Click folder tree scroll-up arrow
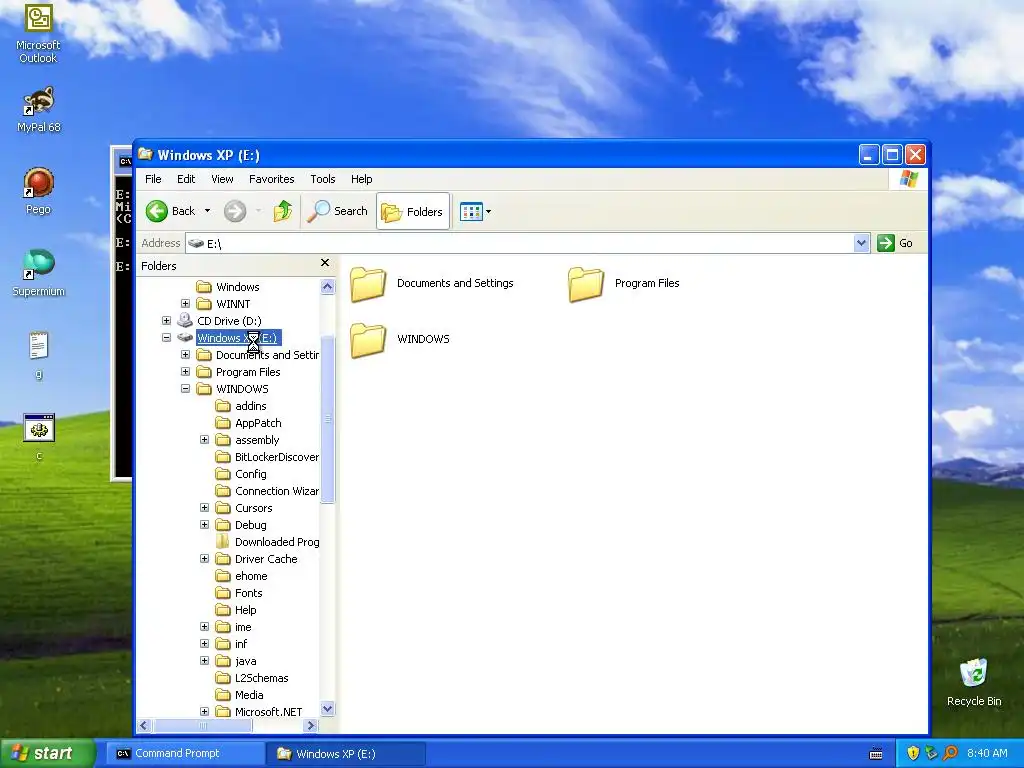The height and width of the screenshot is (768, 1024). click(x=328, y=287)
